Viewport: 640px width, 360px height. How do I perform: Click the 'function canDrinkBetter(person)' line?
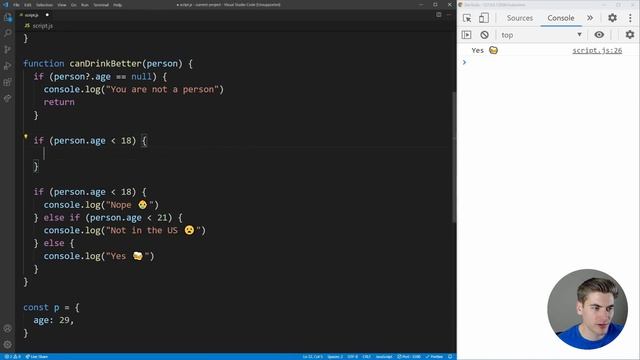[x=108, y=64]
